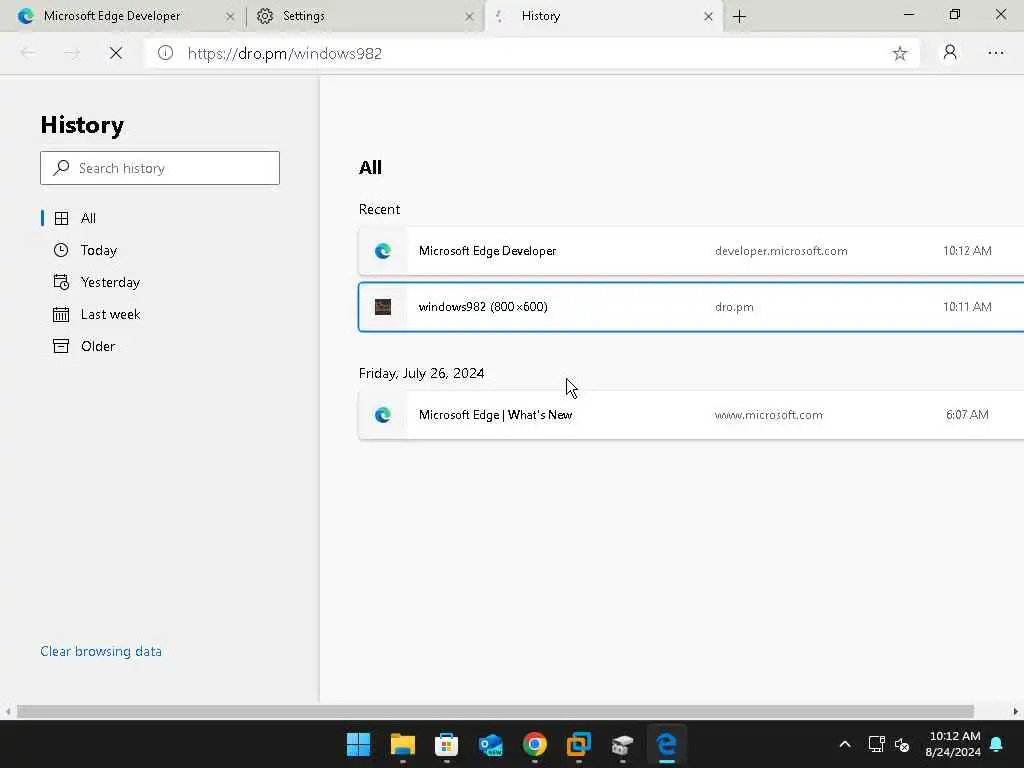Viewport: 1024px width, 768px height.
Task: Open Google Chrome from taskbar
Action: point(534,744)
